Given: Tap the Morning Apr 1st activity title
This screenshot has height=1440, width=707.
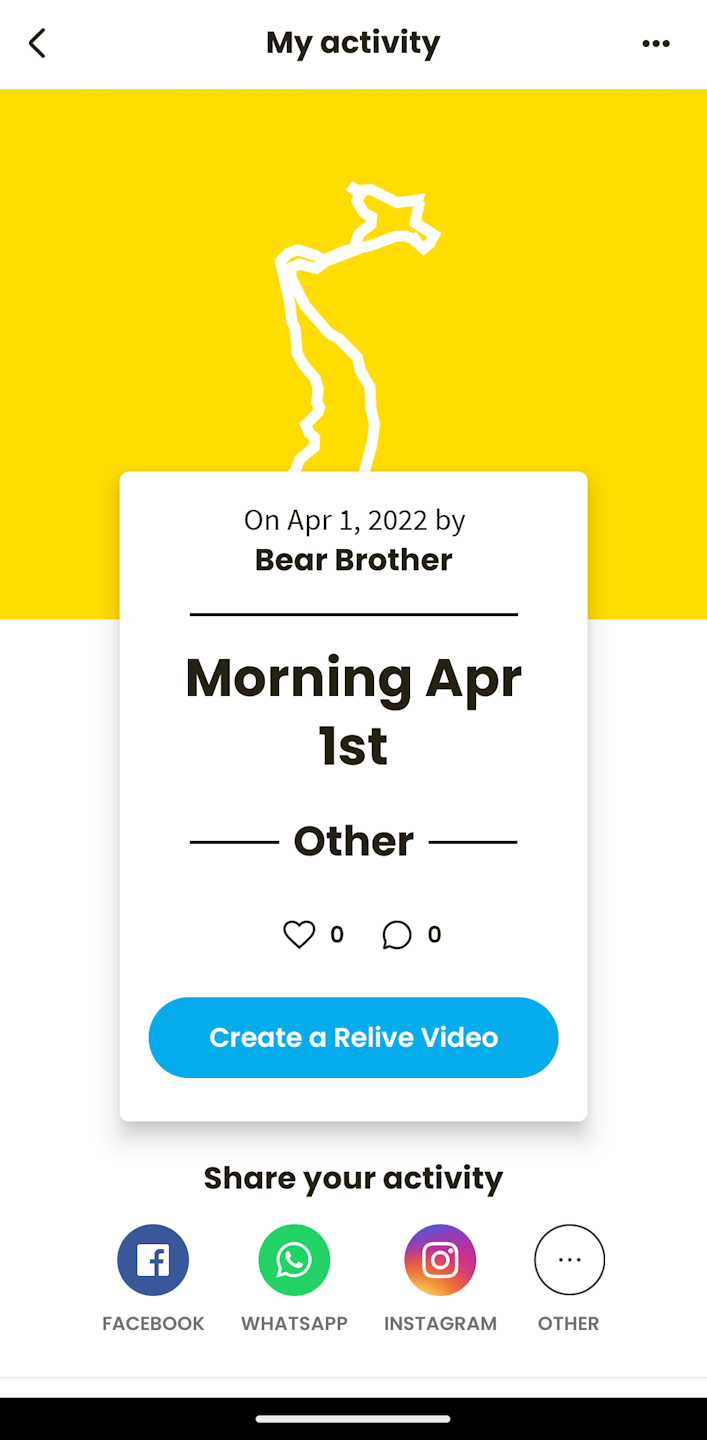Looking at the screenshot, I should (x=353, y=711).
